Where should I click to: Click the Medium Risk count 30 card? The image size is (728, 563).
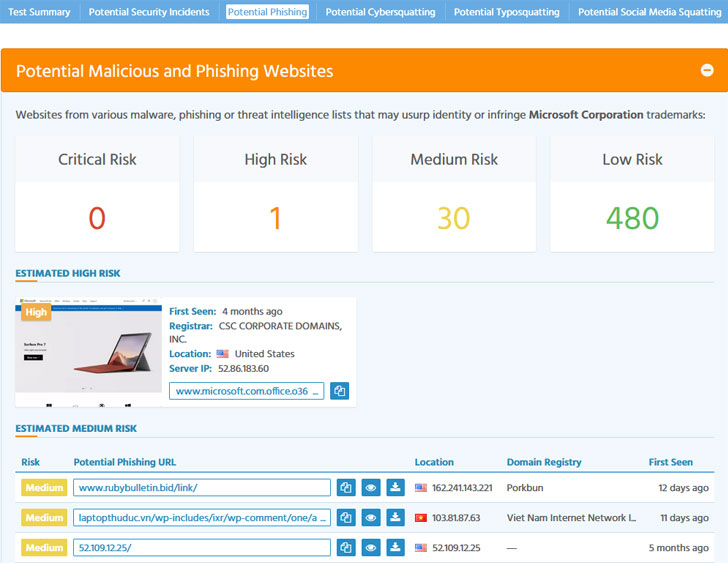point(454,194)
